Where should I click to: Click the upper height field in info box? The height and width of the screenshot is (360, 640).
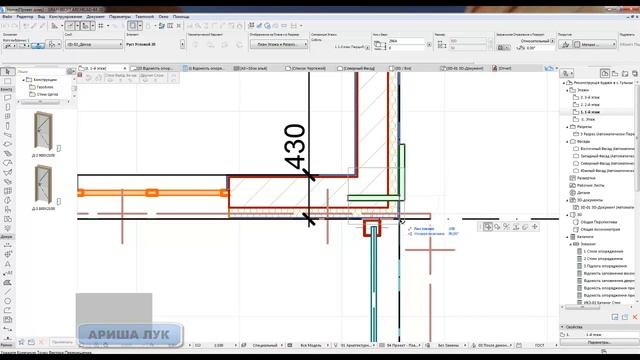coord(406,41)
